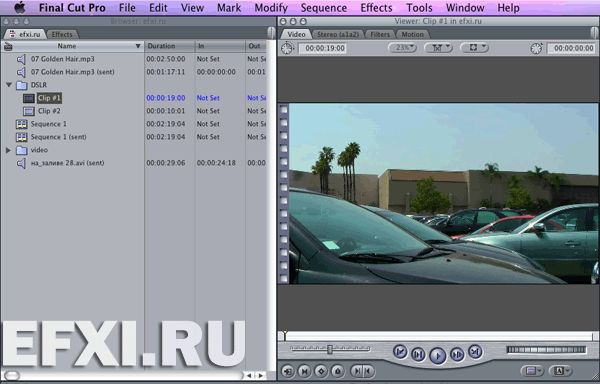Go to the next edit
The height and width of the screenshot is (384, 600).
click(475, 351)
